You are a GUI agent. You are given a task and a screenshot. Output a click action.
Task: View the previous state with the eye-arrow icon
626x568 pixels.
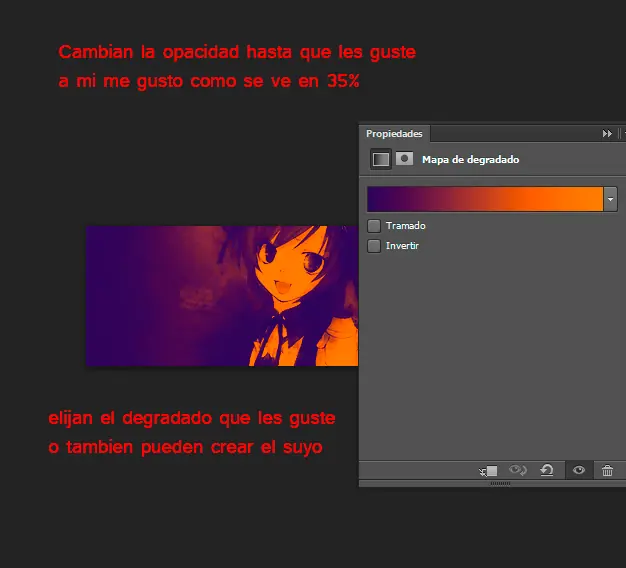pos(518,470)
